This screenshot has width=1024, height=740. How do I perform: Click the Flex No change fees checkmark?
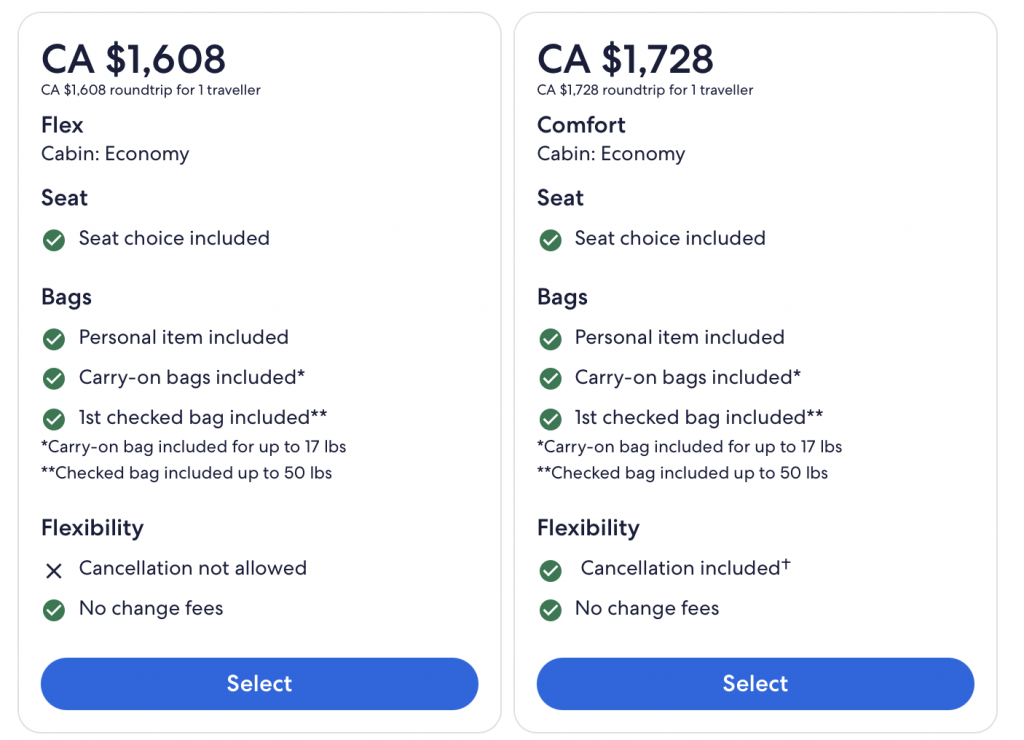pos(54,610)
